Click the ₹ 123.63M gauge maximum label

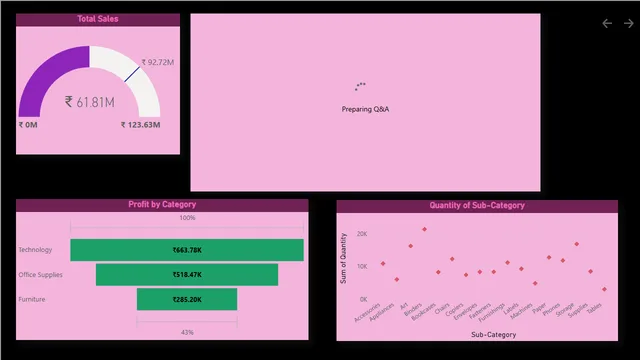click(x=140, y=124)
